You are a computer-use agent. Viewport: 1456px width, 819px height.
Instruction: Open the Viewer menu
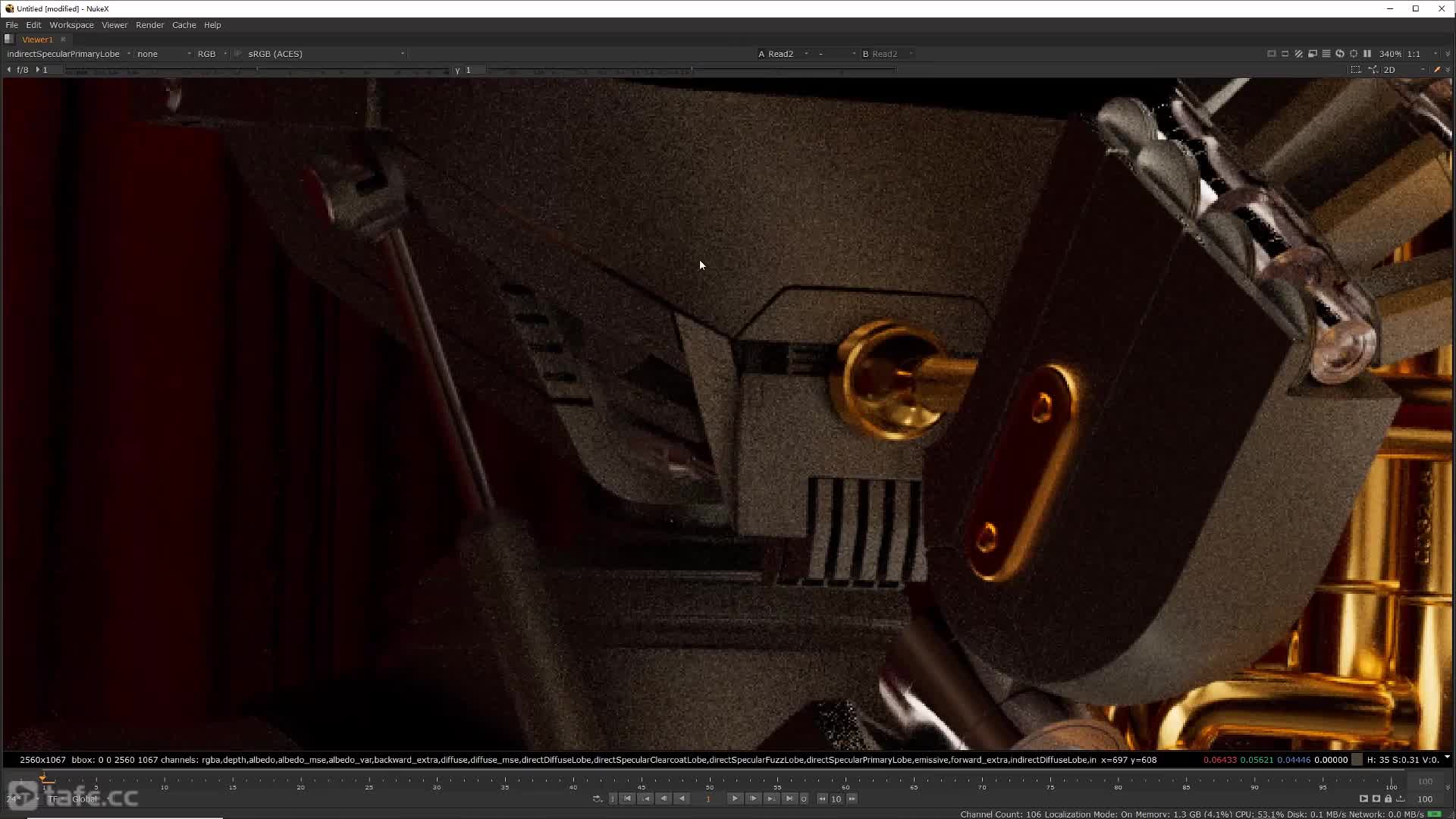115,25
